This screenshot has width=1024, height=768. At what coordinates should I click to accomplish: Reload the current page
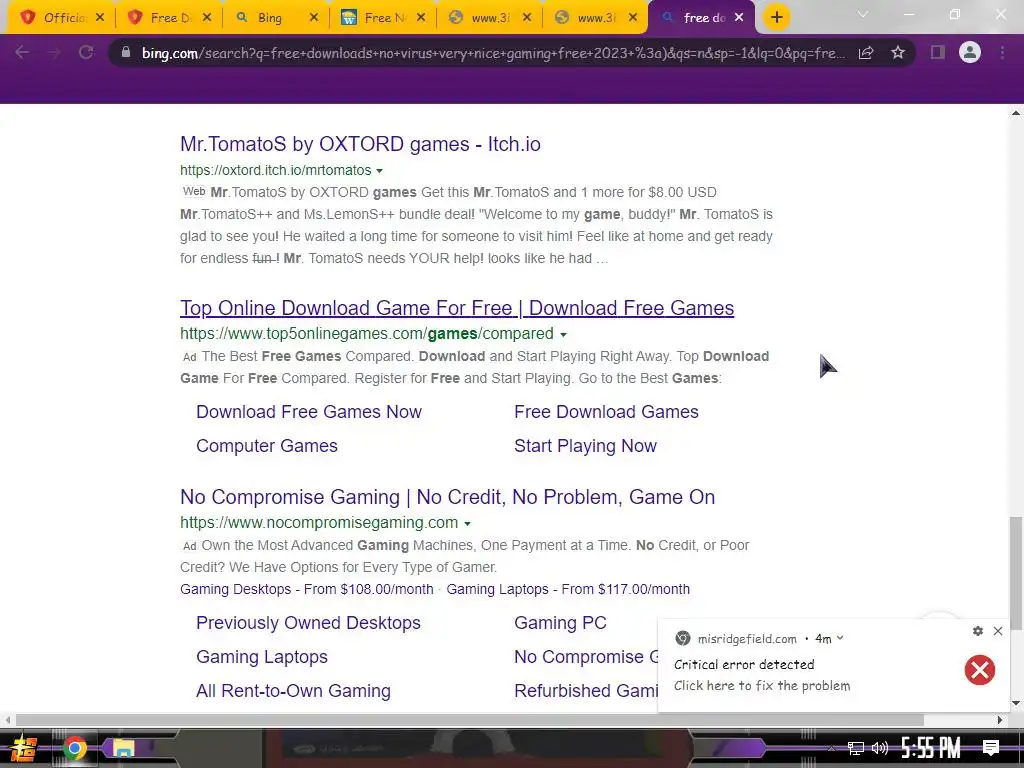(86, 52)
